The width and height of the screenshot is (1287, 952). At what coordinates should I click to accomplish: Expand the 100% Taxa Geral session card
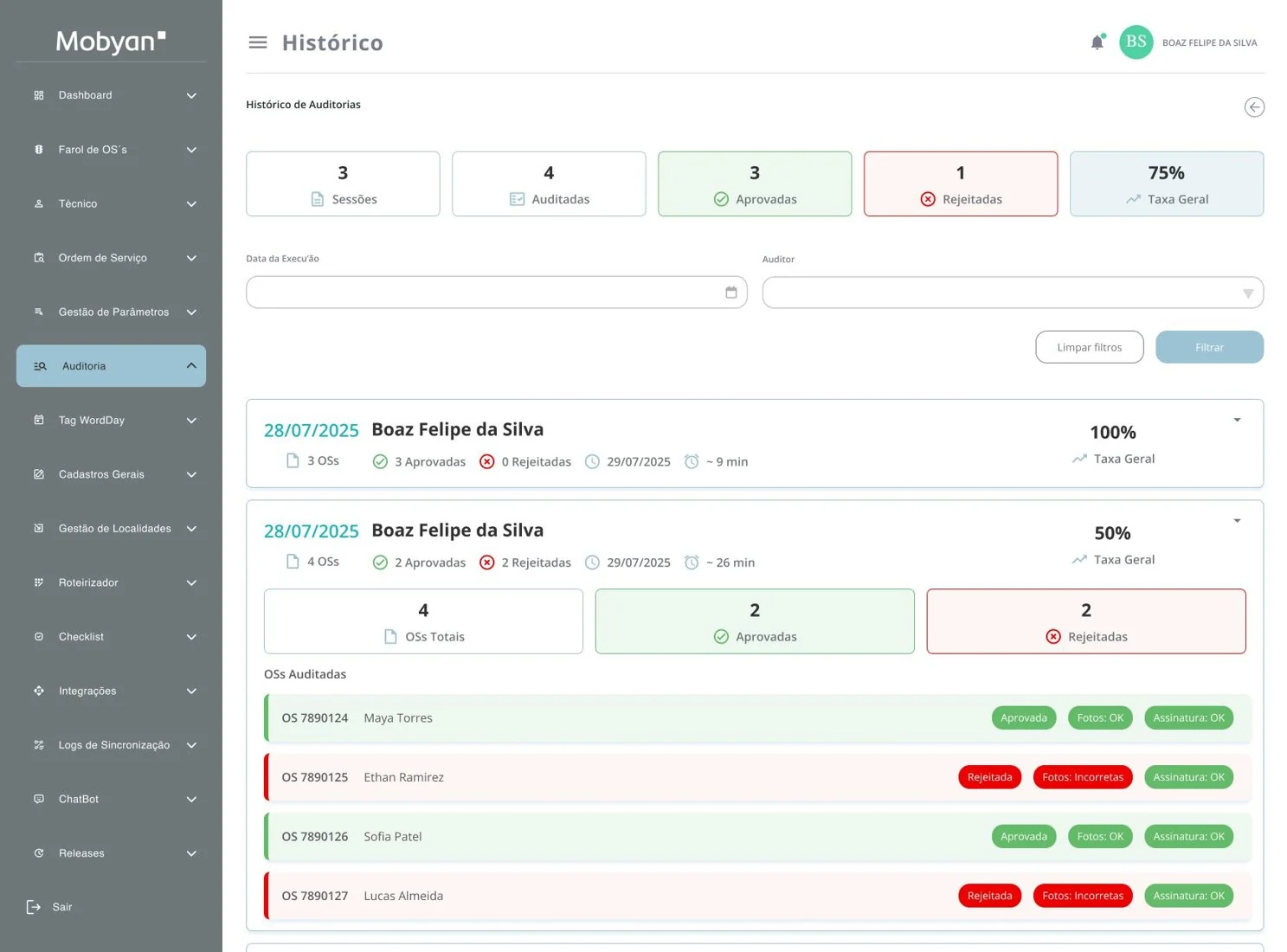click(x=1237, y=420)
